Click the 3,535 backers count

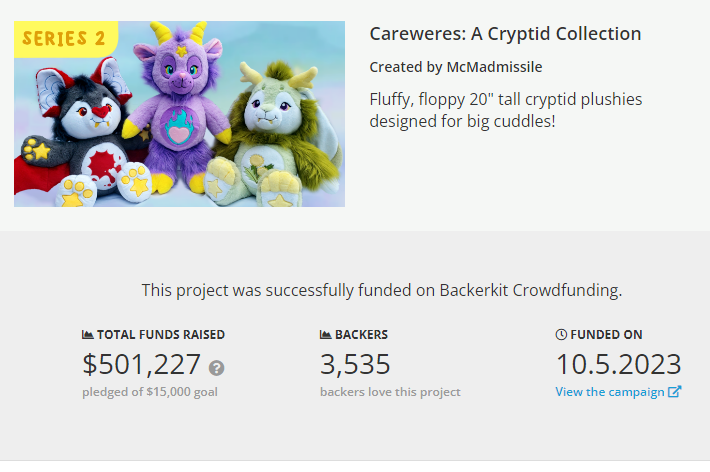tap(355, 364)
